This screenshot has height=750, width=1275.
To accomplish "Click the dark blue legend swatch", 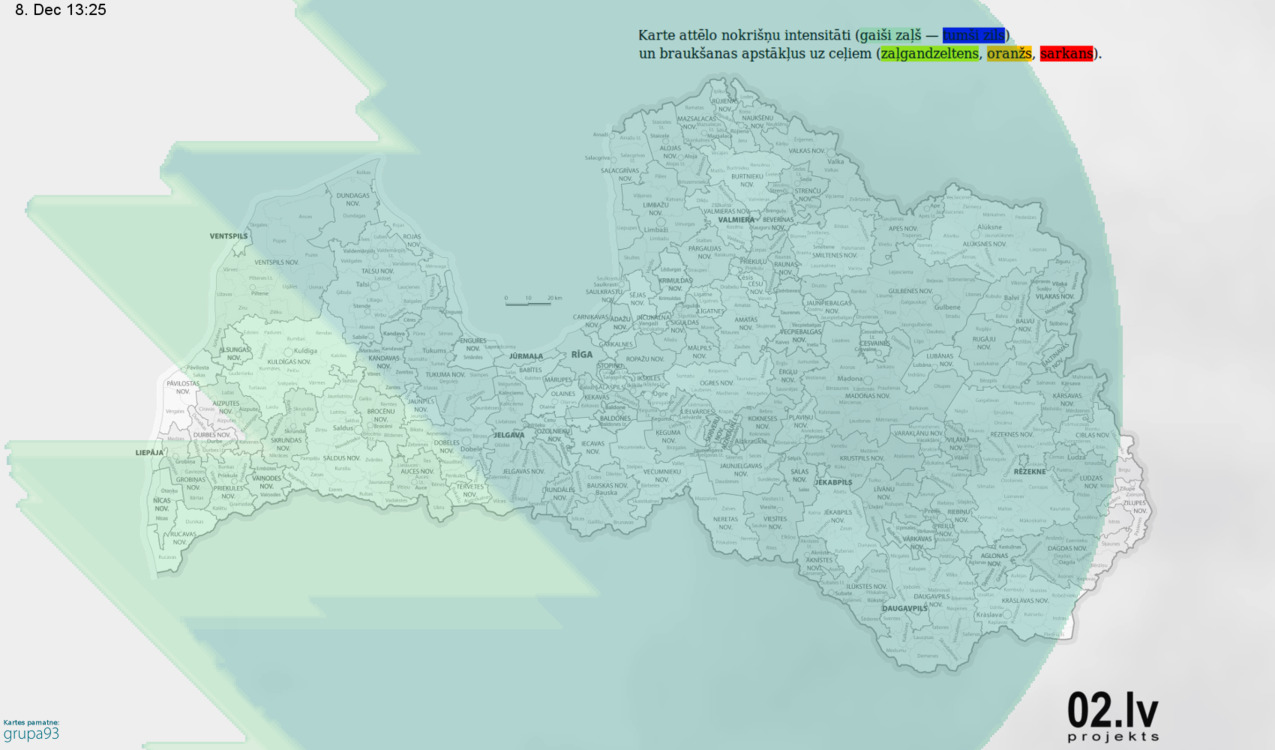I will (x=974, y=36).
